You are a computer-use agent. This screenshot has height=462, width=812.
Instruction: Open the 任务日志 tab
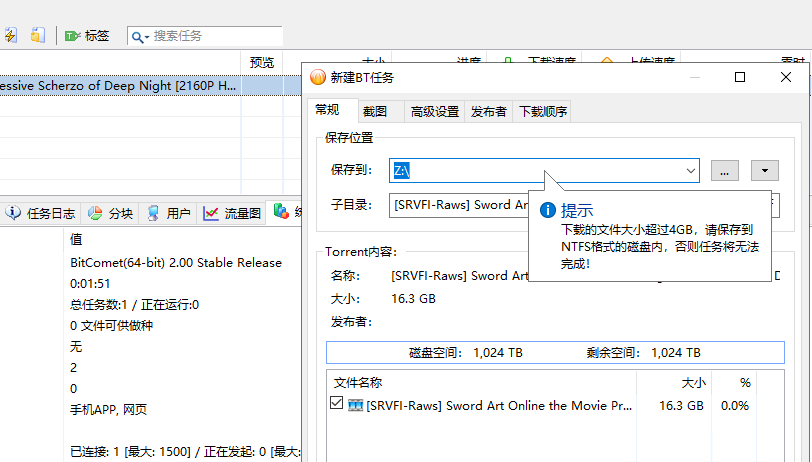(x=40, y=213)
